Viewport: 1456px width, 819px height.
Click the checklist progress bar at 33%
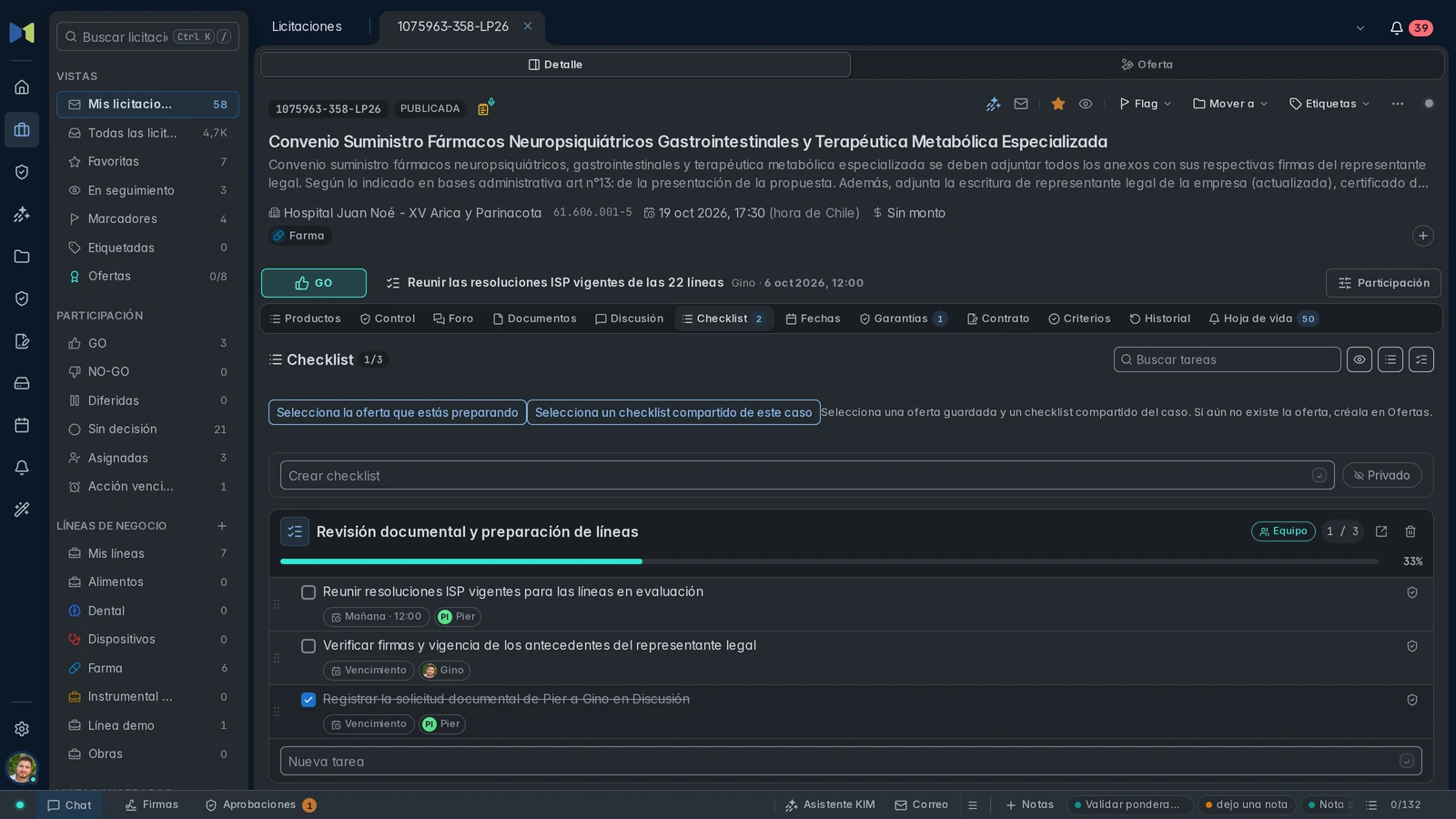(x=829, y=561)
